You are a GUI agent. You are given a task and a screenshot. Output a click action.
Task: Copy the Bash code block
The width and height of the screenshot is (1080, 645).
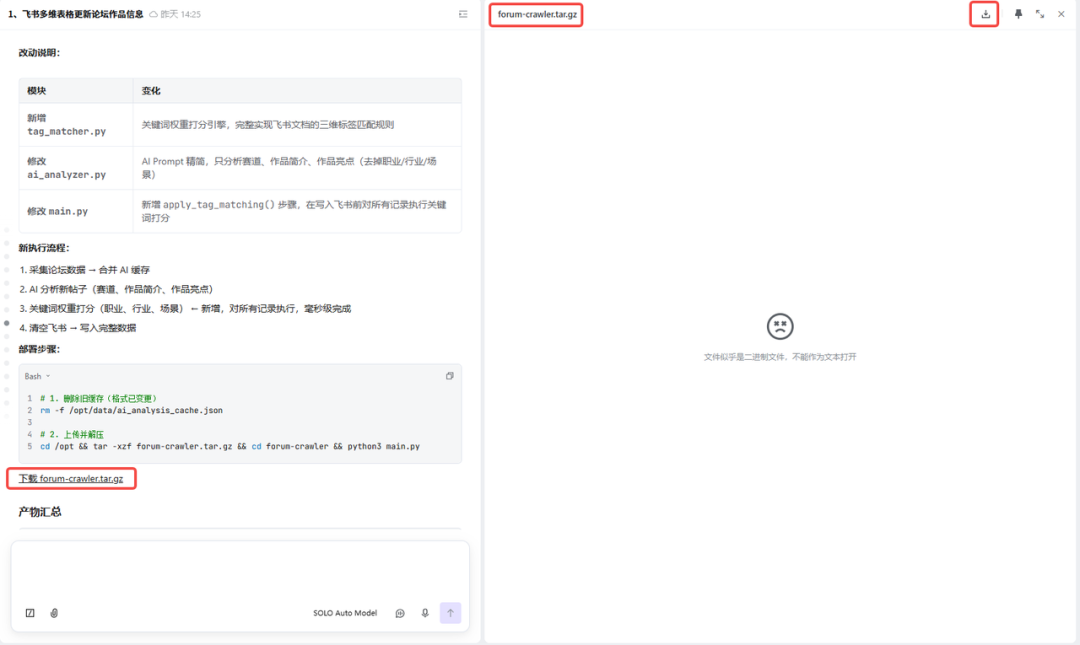coord(450,376)
